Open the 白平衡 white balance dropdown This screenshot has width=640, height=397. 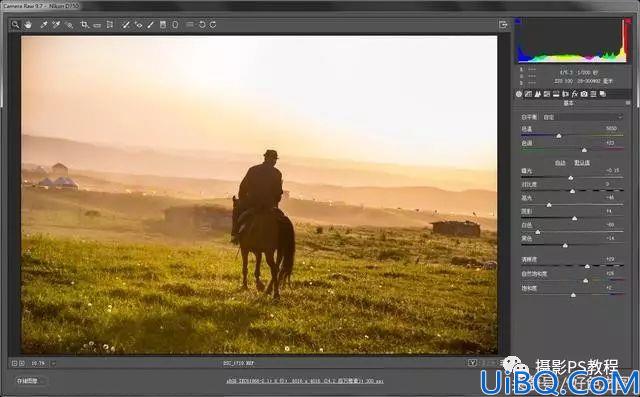pos(582,117)
